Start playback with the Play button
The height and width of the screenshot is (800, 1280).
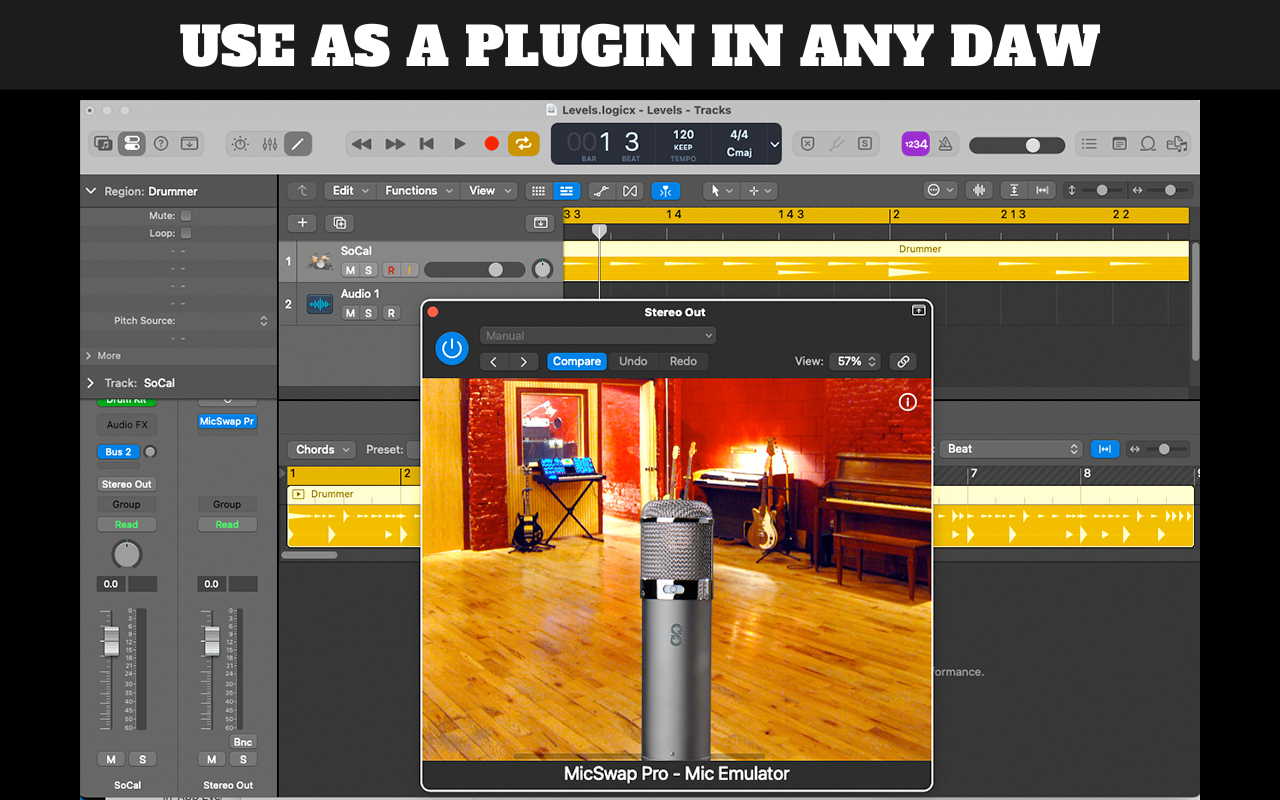[x=460, y=144]
